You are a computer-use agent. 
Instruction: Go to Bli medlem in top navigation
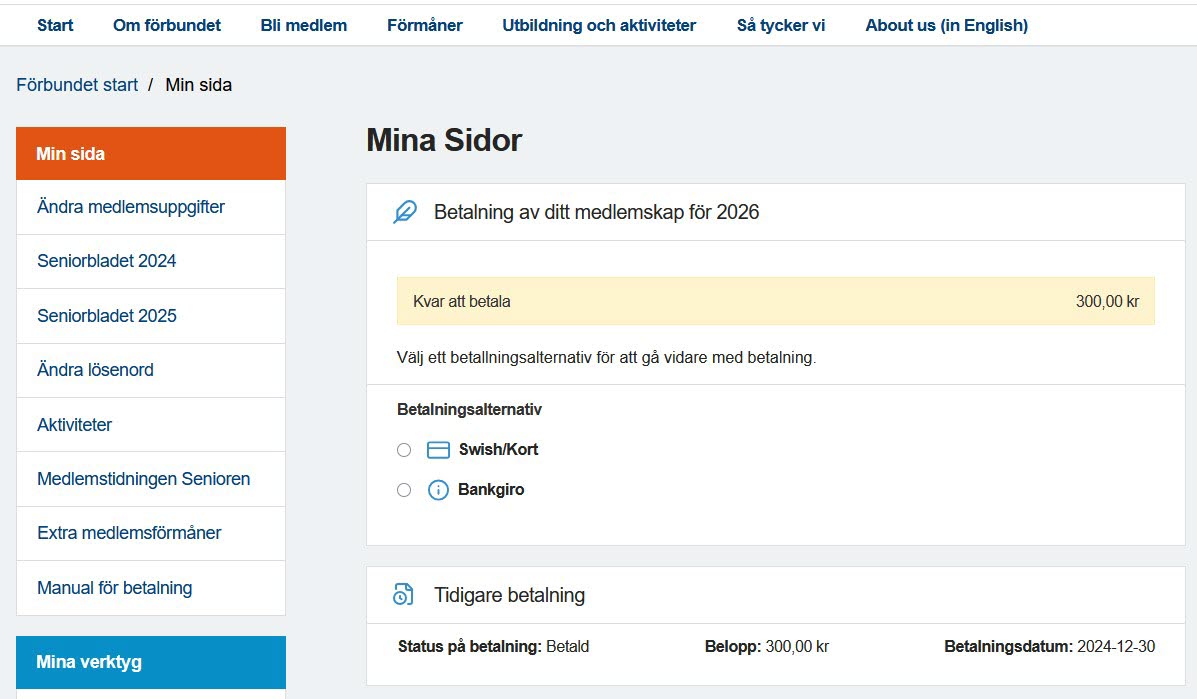pyautogui.click(x=303, y=25)
